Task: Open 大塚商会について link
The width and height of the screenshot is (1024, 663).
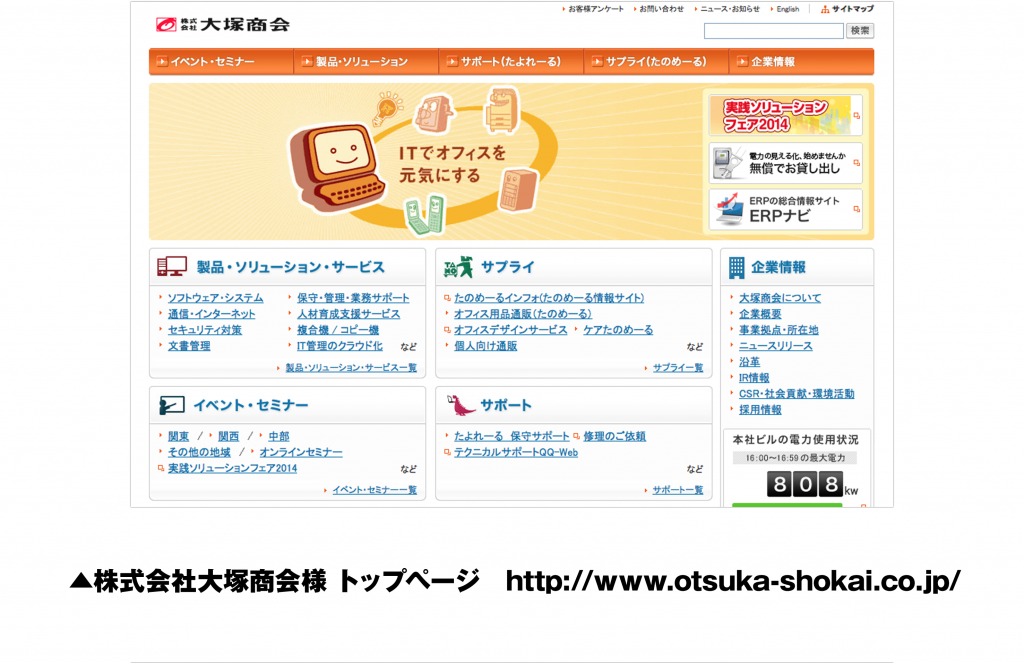Action: pyautogui.click(x=780, y=298)
